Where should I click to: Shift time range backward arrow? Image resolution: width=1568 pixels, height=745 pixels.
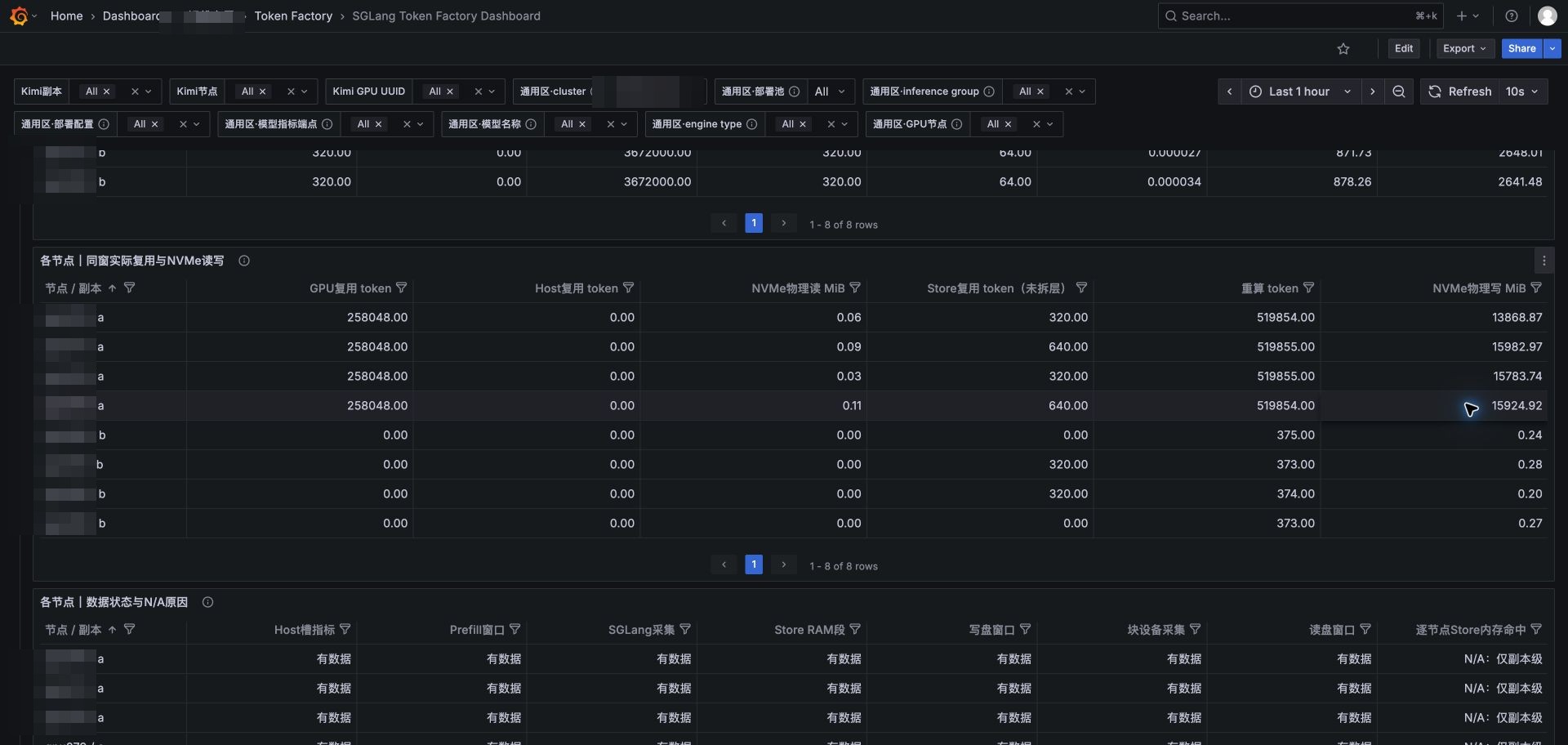pyautogui.click(x=1229, y=91)
